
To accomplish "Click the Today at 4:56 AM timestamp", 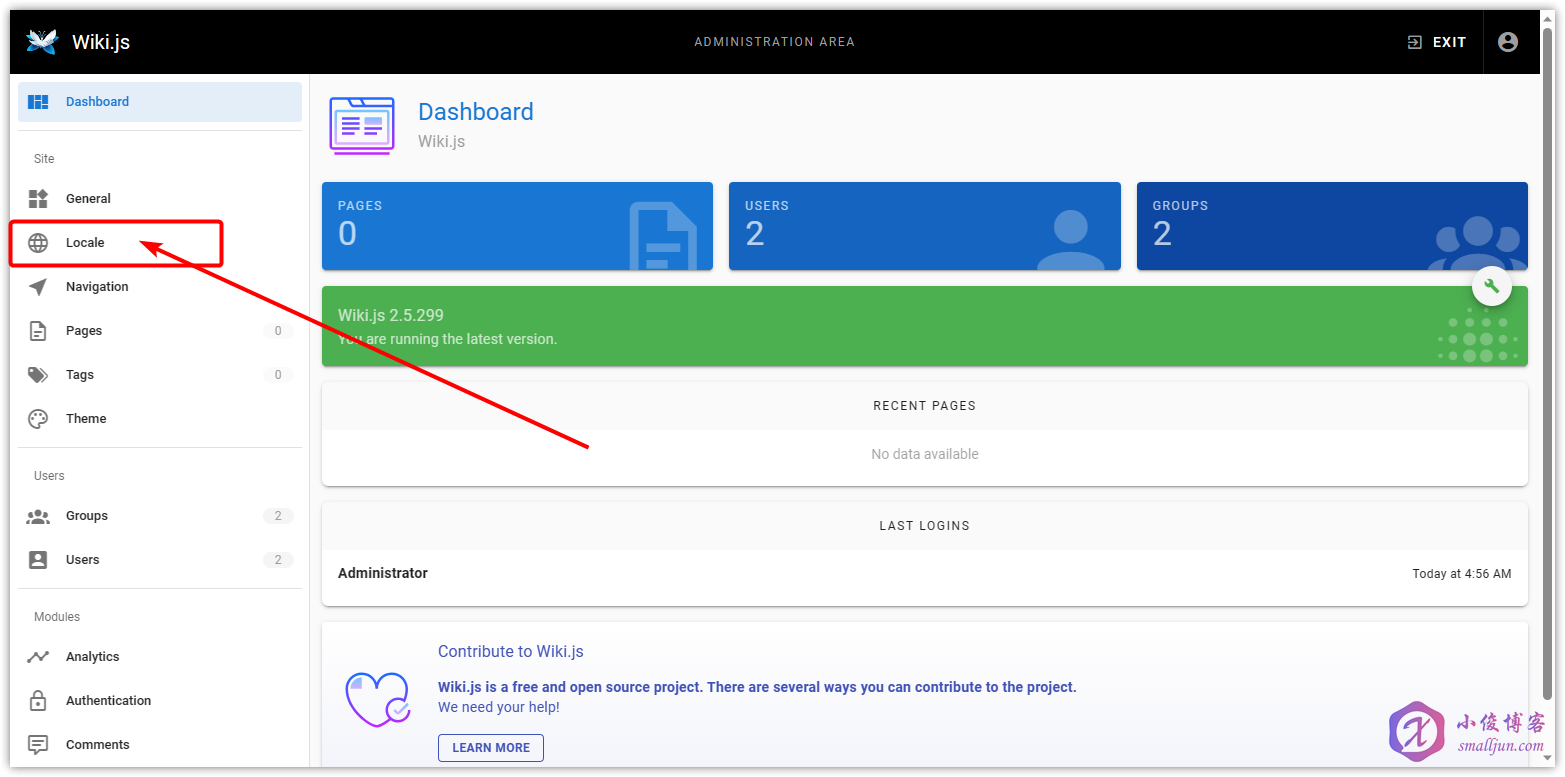I will (x=1462, y=574).
